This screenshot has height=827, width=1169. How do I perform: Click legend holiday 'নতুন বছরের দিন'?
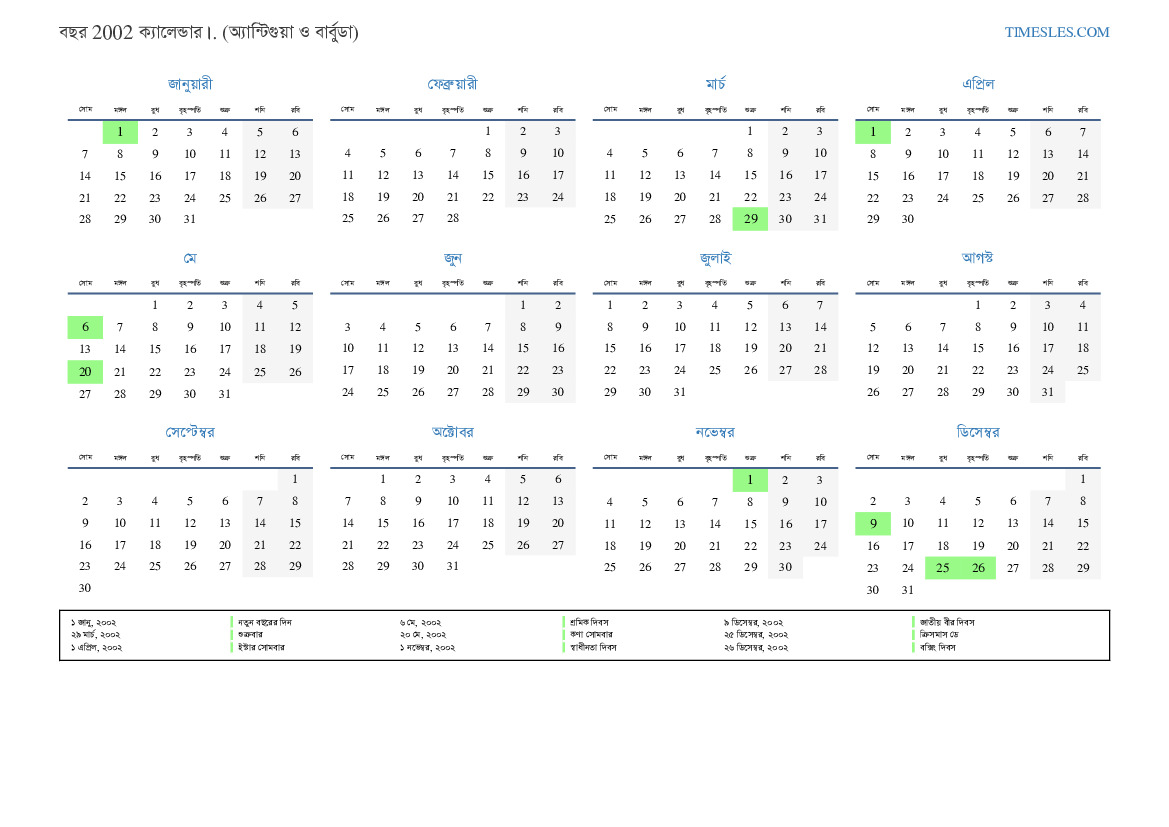coord(265,622)
